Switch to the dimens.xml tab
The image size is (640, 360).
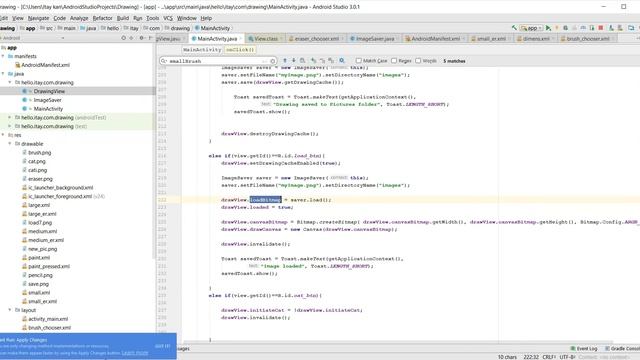(x=535, y=38)
